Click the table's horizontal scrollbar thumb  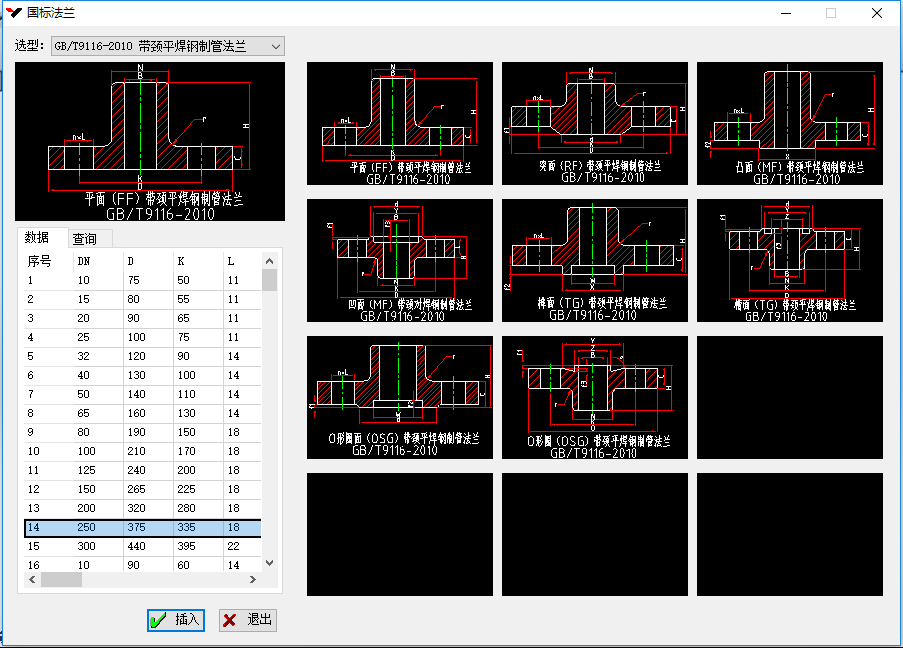pos(60,580)
